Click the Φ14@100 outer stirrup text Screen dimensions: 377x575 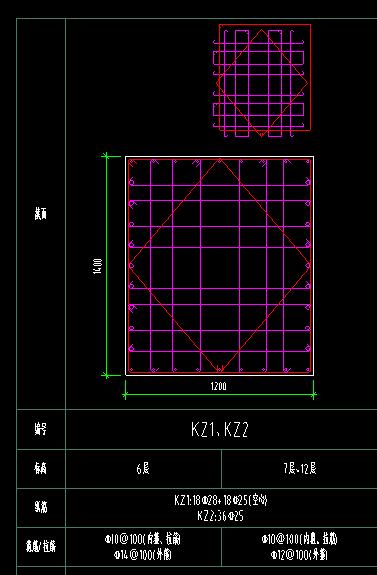(x=143, y=555)
